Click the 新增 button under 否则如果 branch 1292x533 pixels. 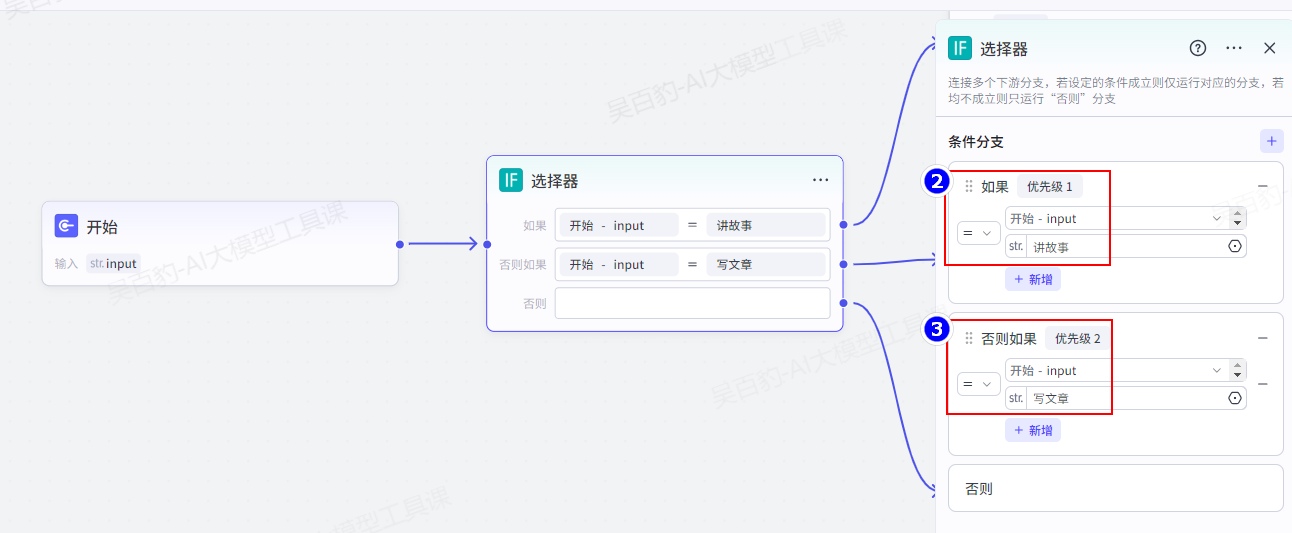pos(1033,431)
